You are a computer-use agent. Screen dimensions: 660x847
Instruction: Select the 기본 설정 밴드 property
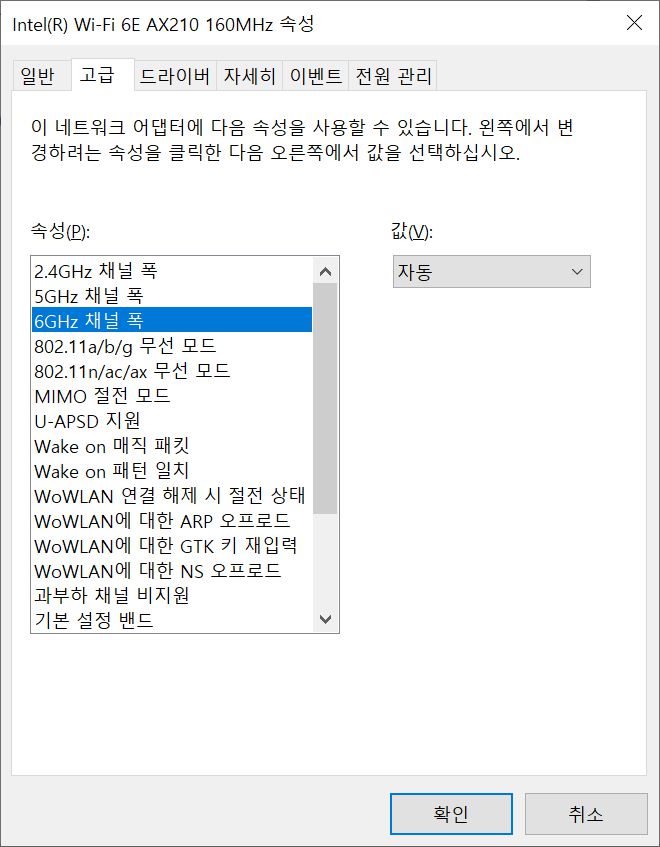[x=172, y=620]
